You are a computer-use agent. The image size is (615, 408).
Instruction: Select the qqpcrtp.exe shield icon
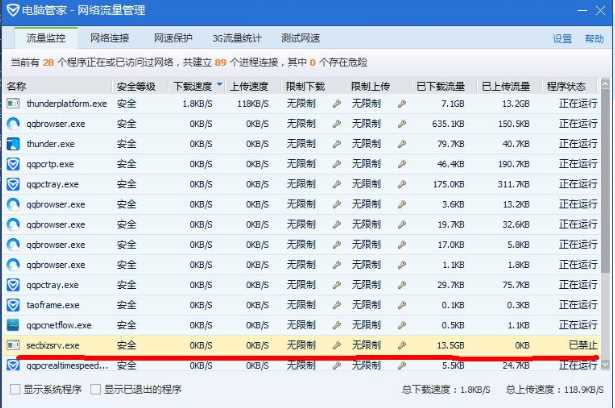pyautogui.click(x=13, y=164)
